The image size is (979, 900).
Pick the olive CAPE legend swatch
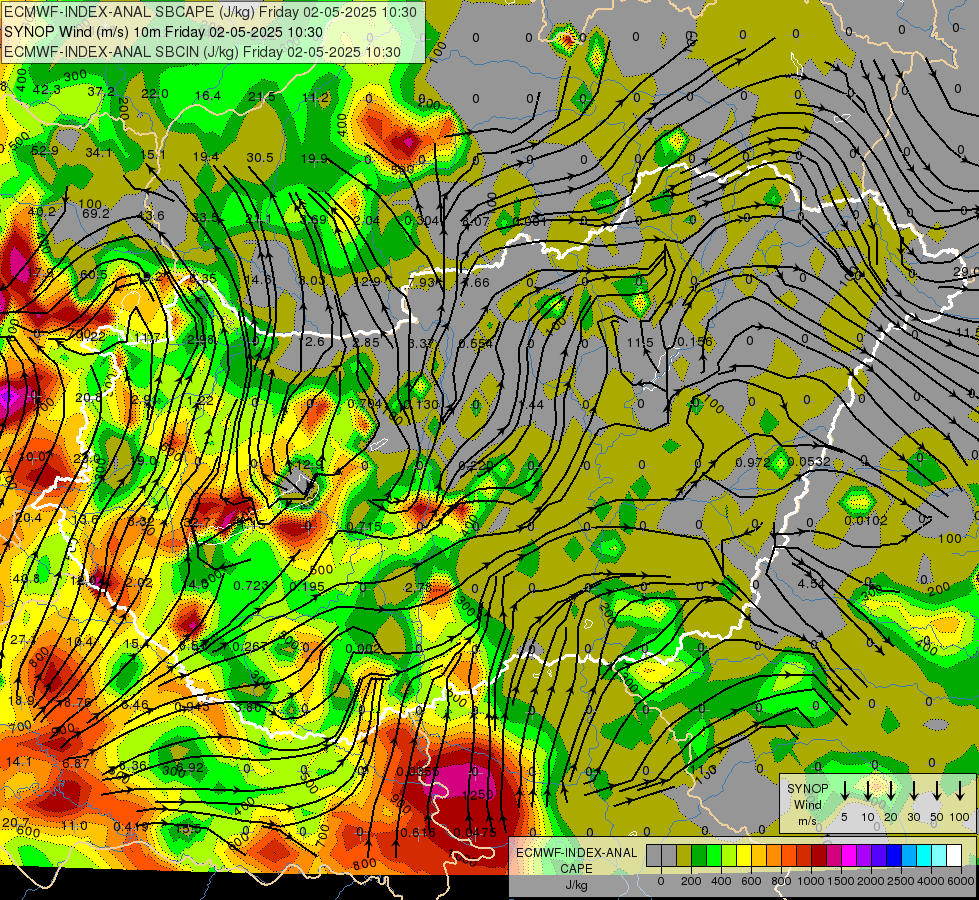coord(684,855)
